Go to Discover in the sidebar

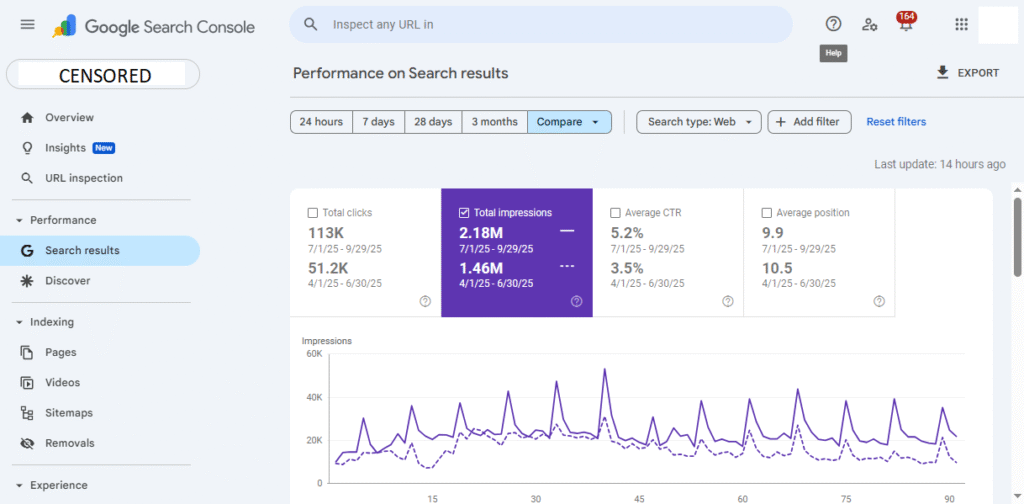click(67, 281)
